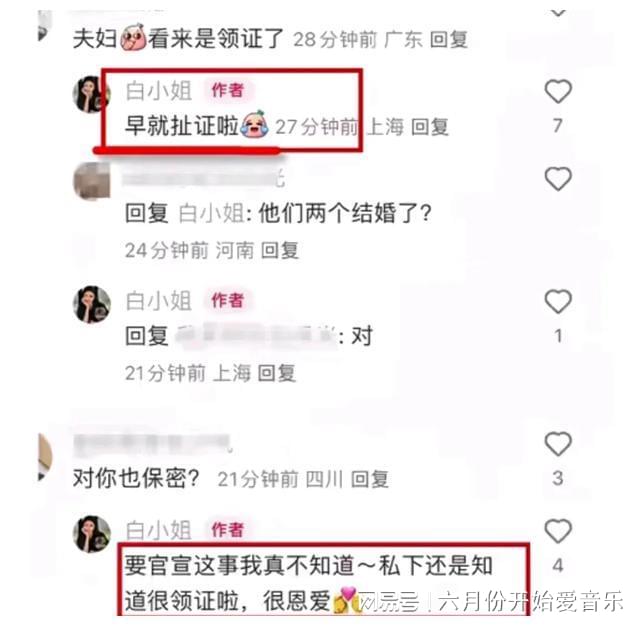Reply to the 24分钟前 河南 comment
This screenshot has height=626, width=640.
tap(280, 250)
